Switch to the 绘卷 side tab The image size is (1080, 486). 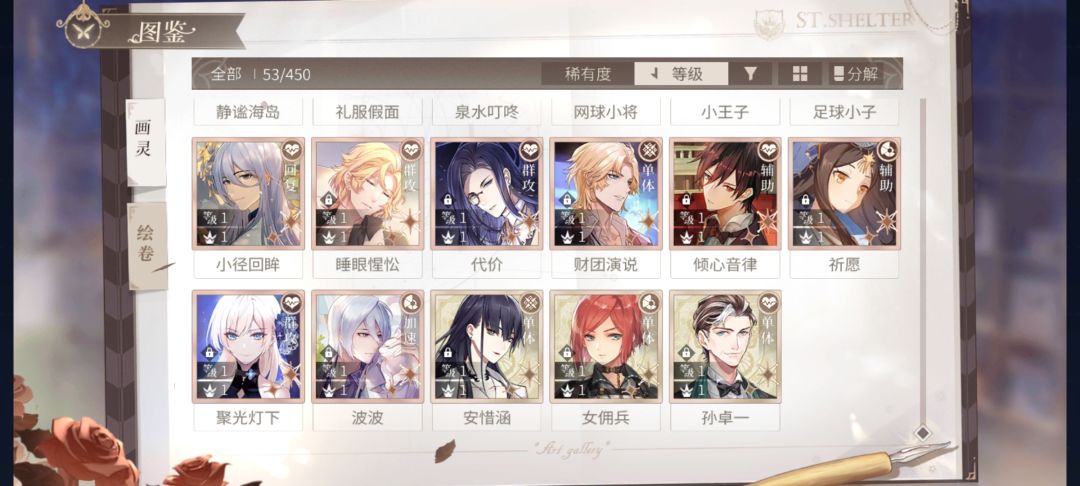[x=146, y=244]
